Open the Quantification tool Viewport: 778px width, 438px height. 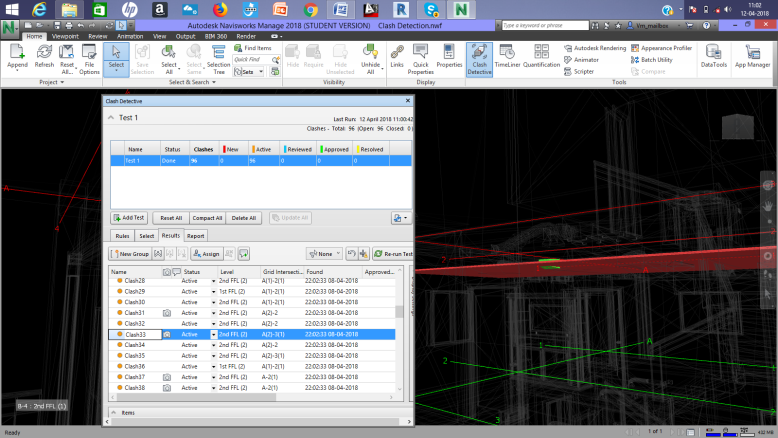coord(541,56)
